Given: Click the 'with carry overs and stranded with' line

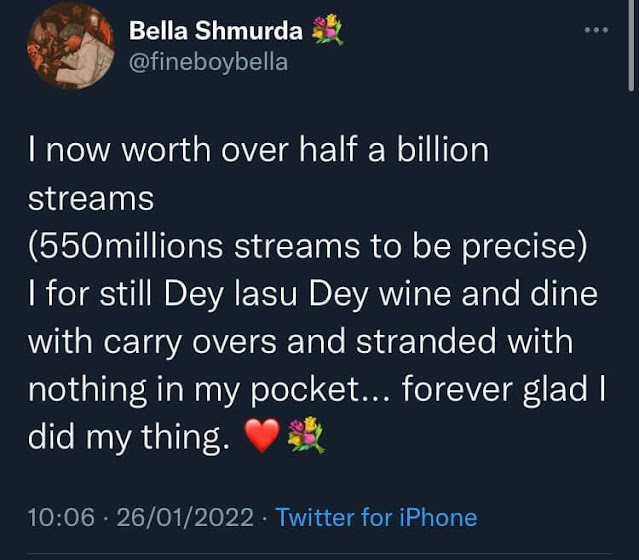Looking at the screenshot, I should 300,342.
